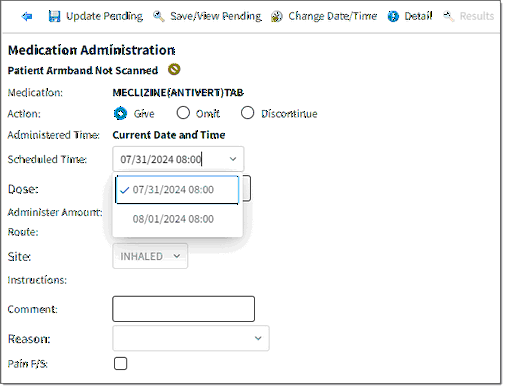
Task: Click the MECLIZINE(ANTIVERT)TAB medication name
Action: tap(178, 92)
